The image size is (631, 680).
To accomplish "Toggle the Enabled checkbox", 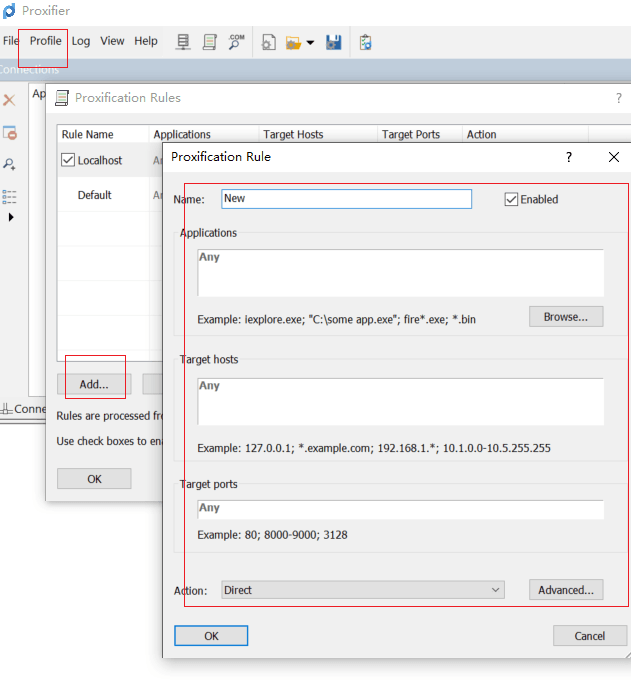I will [511, 199].
